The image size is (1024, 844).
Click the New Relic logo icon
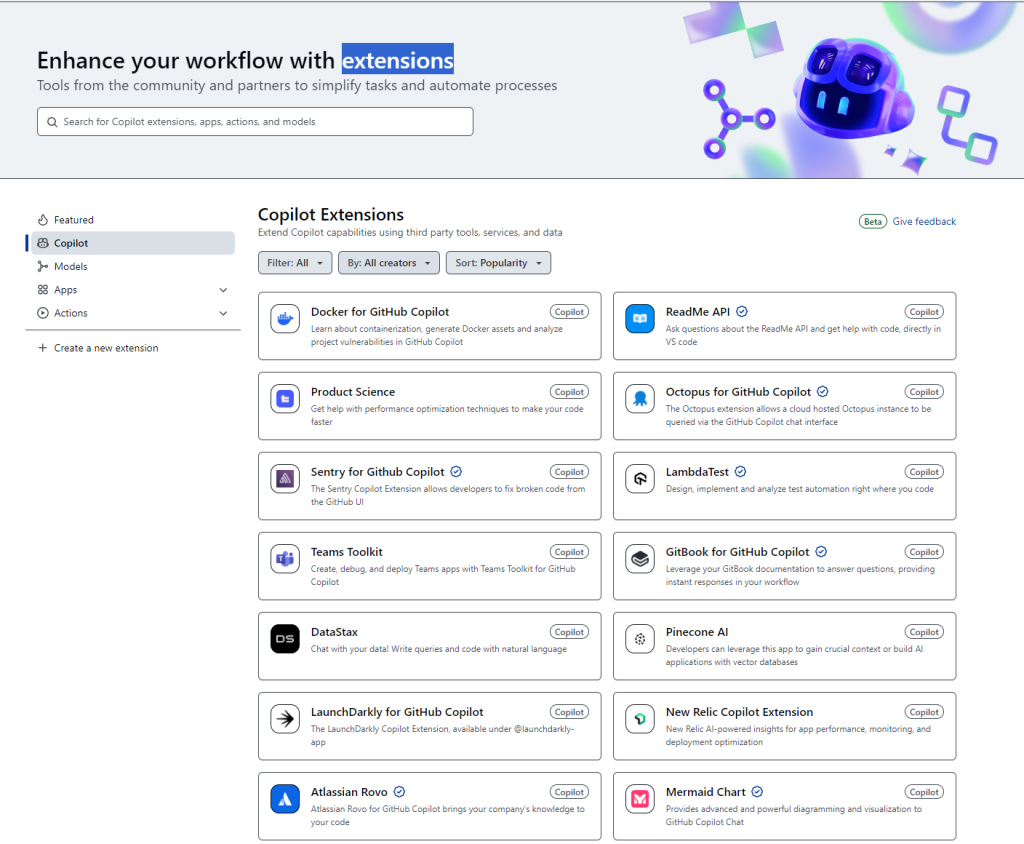point(640,719)
